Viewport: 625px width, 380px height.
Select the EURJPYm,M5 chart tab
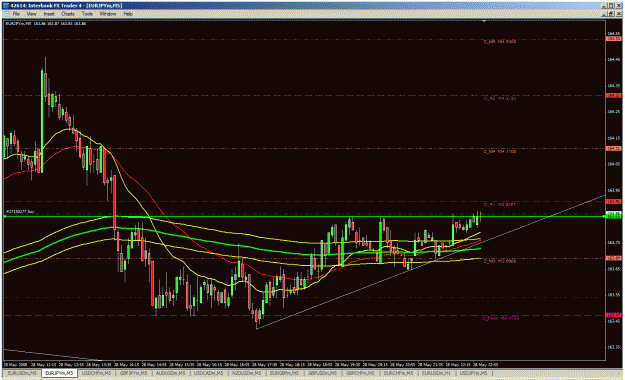click(59, 373)
